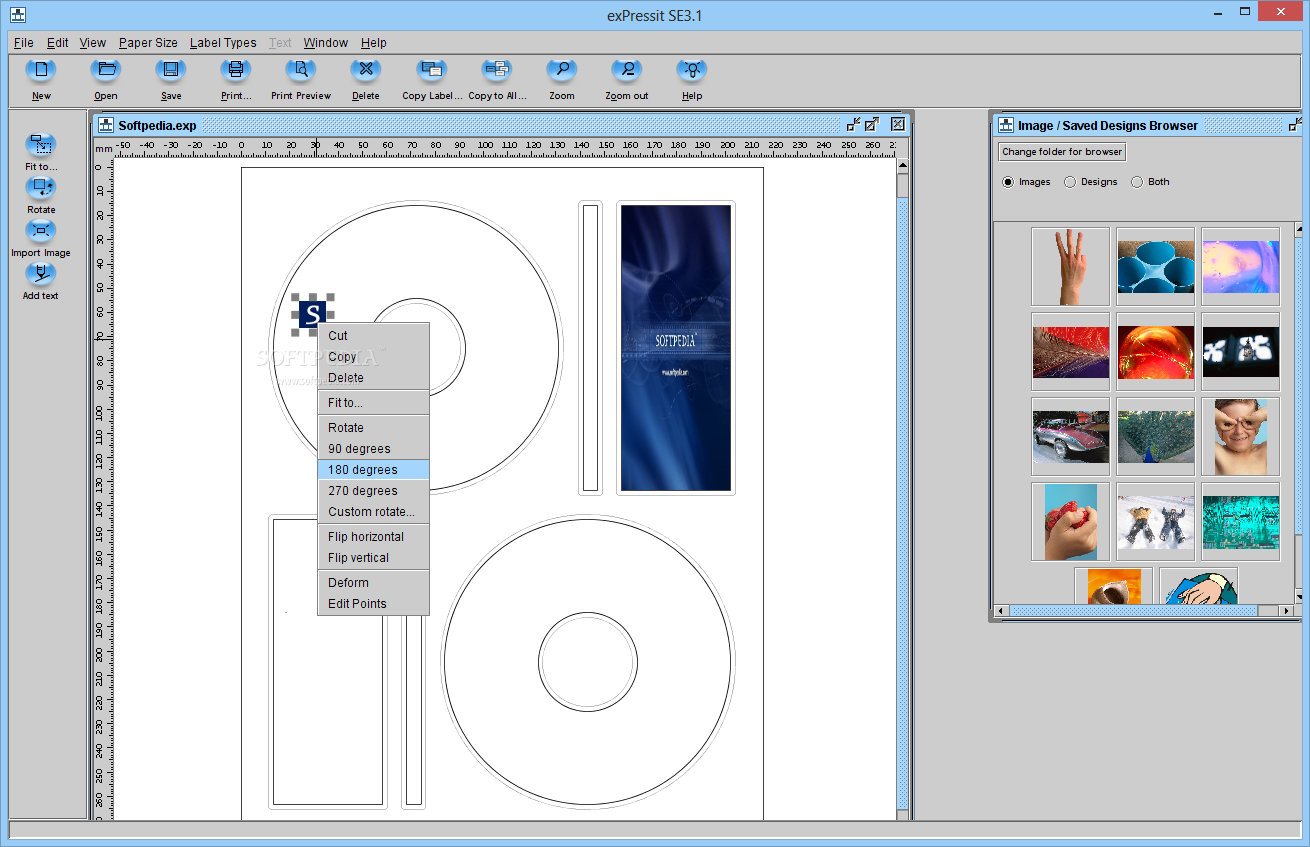Choose Edit Points from context menu
This screenshot has height=847, width=1310.
(373, 604)
